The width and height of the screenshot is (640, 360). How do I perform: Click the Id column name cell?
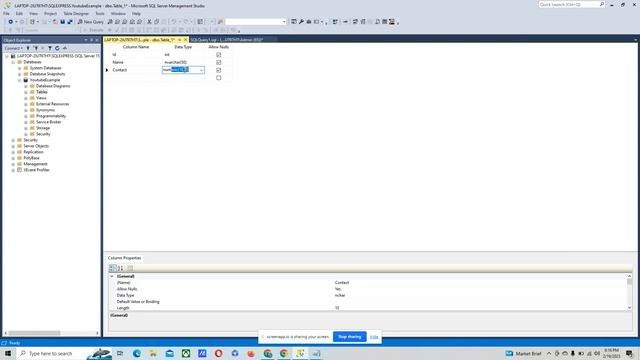point(136,55)
